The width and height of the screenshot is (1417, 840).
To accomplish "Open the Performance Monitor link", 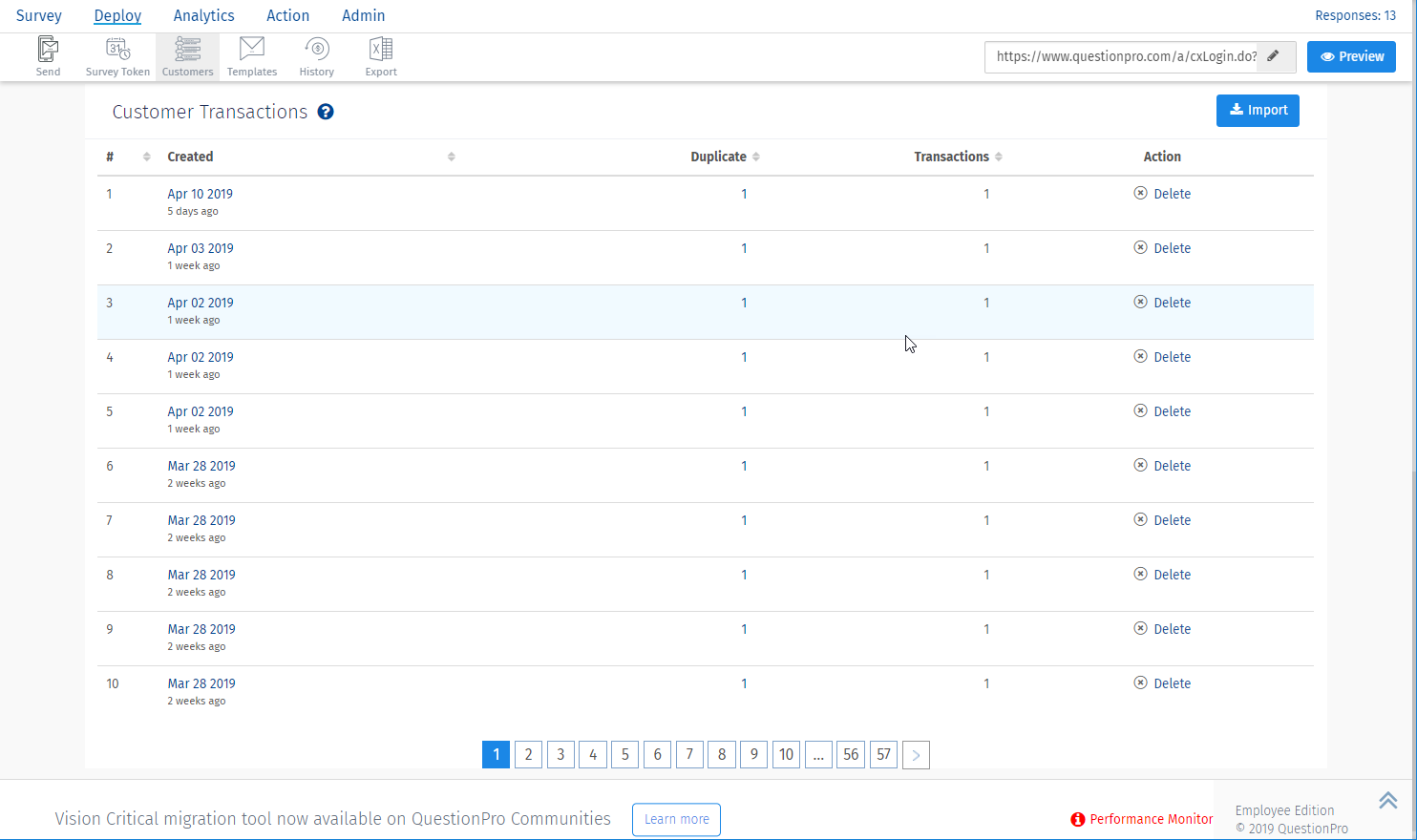I will click(1151, 819).
